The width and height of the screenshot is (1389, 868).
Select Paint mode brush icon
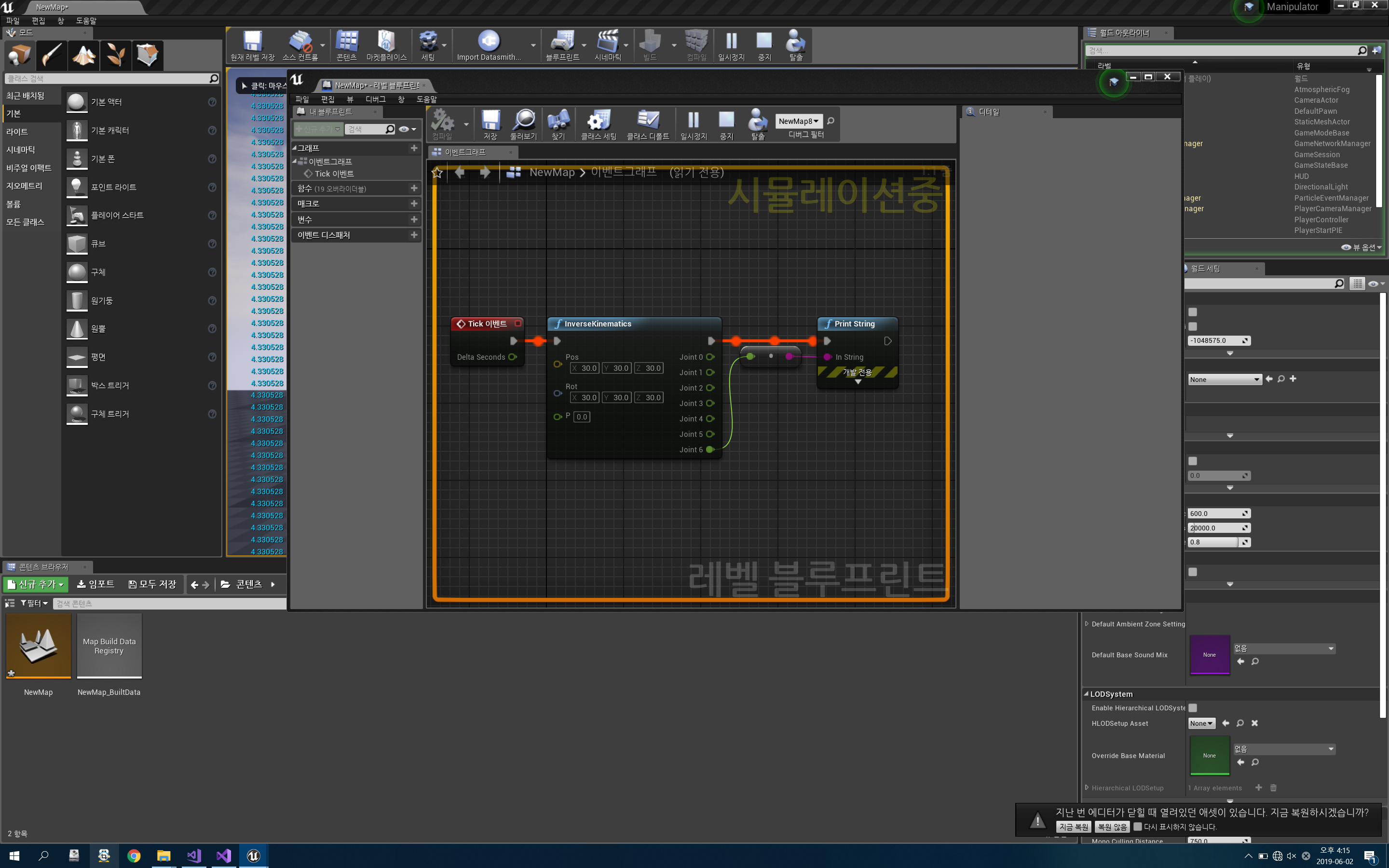pyautogui.click(x=52, y=55)
